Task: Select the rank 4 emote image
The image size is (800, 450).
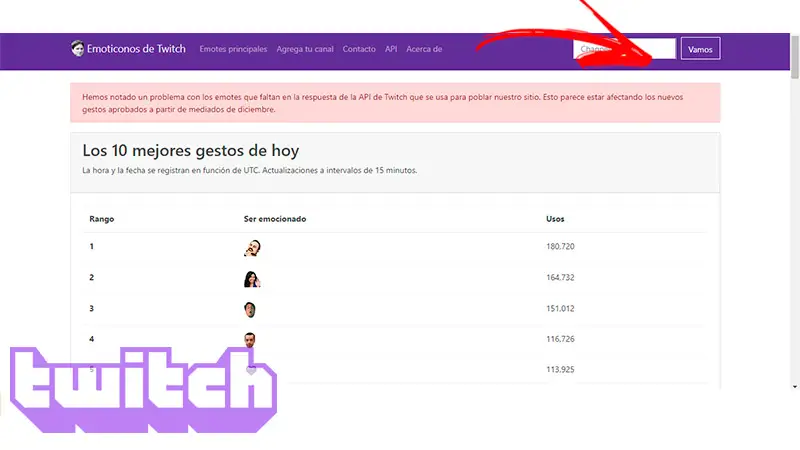Action: pos(249,340)
